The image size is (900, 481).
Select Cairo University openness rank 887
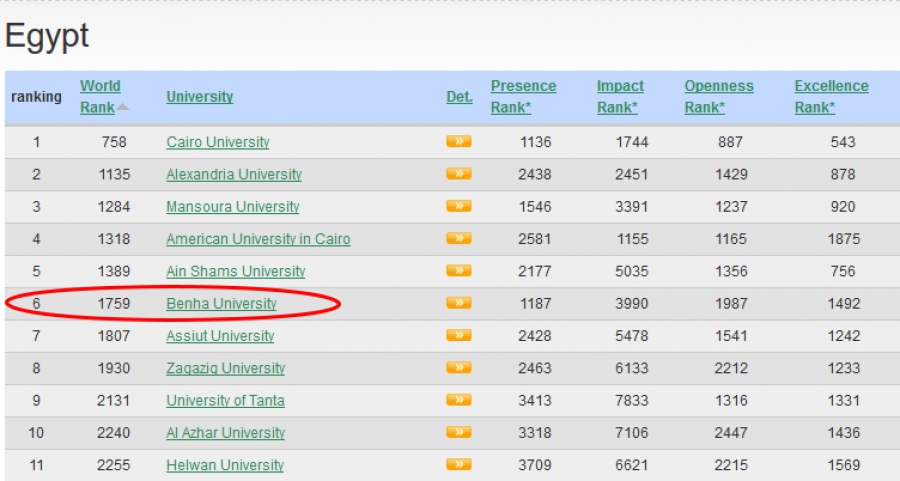click(731, 142)
